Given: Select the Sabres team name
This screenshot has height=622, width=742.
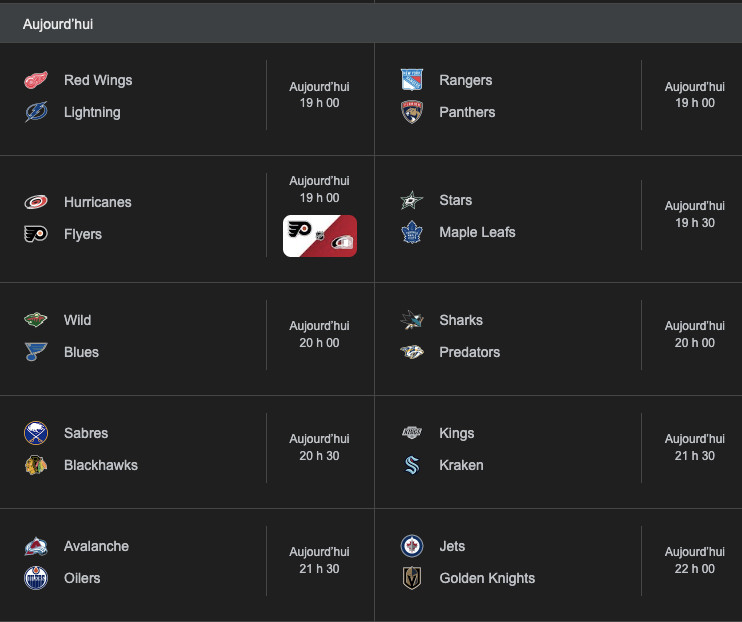Looking at the screenshot, I should point(86,433).
